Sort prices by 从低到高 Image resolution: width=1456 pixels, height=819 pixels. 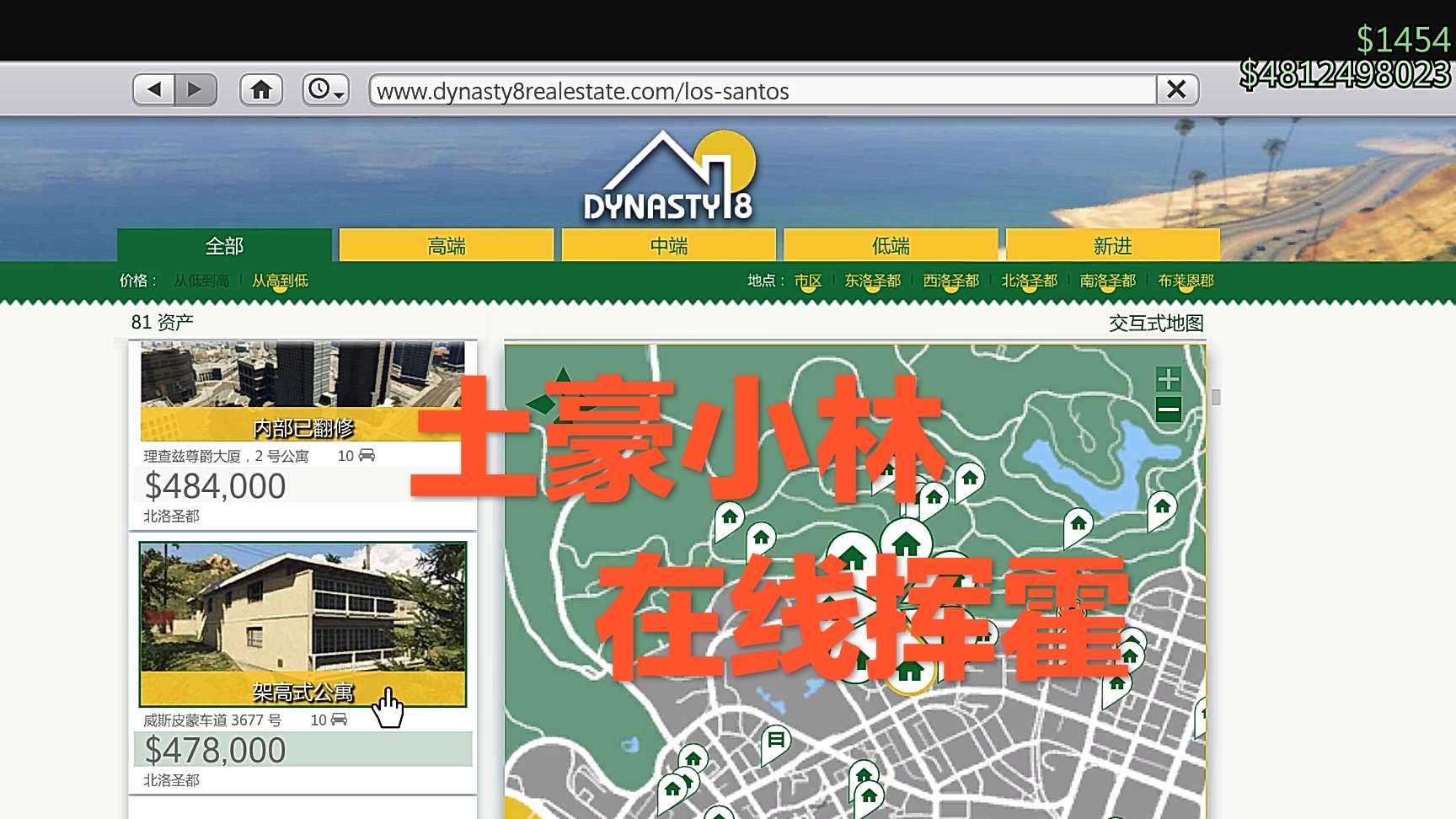pos(201,281)
